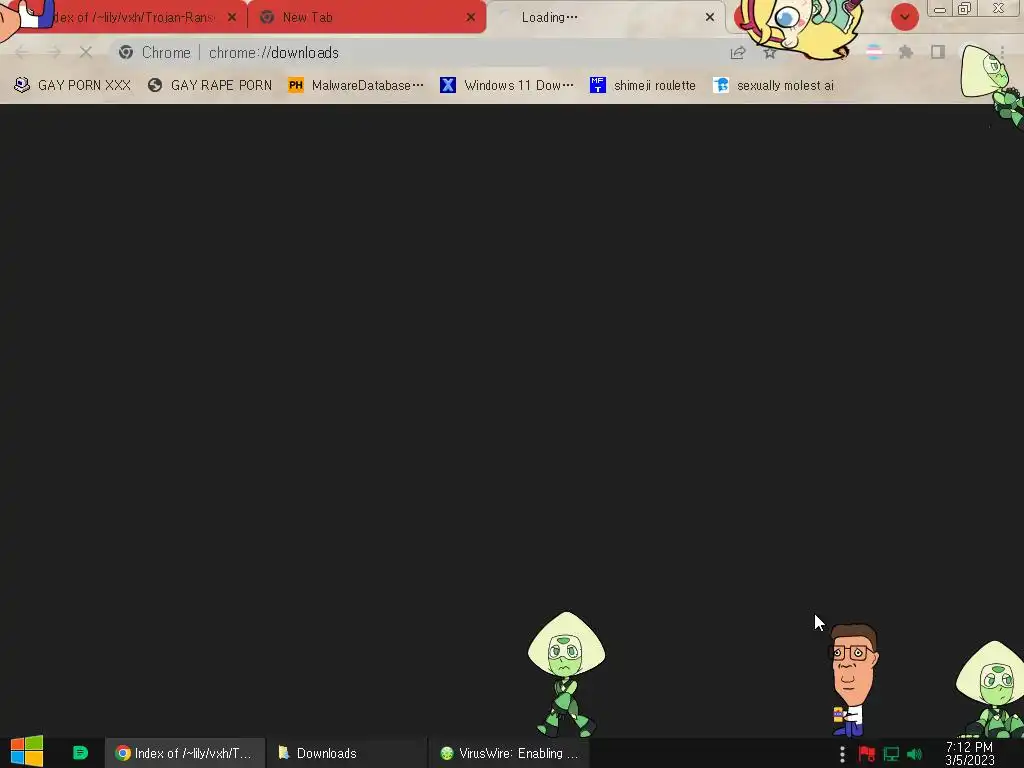Open the MalwareDatabase bookmark

[356, 85]
